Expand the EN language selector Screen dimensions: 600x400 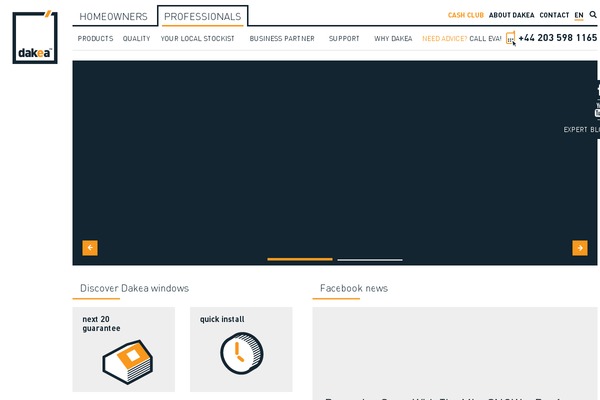point(579,16)
